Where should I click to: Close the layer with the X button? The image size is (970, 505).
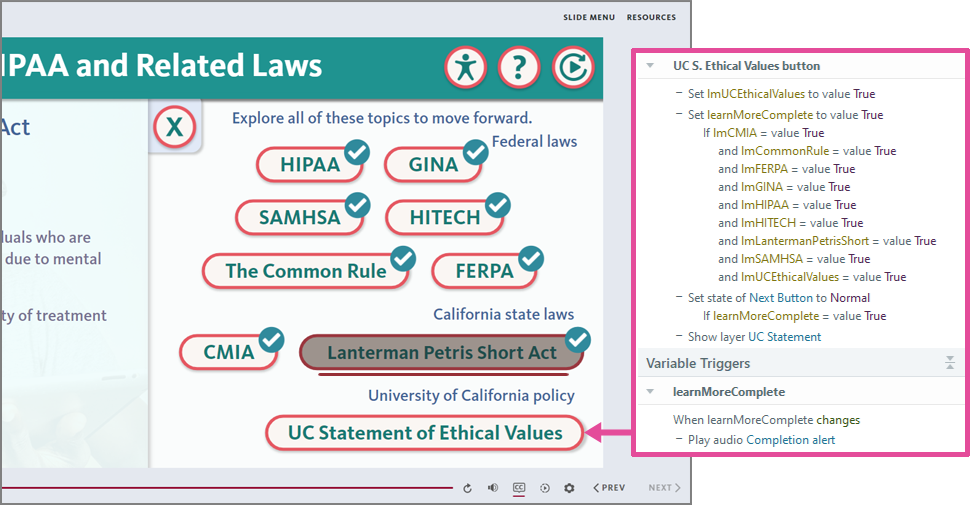pyautogui.click(x=174, y=127)
